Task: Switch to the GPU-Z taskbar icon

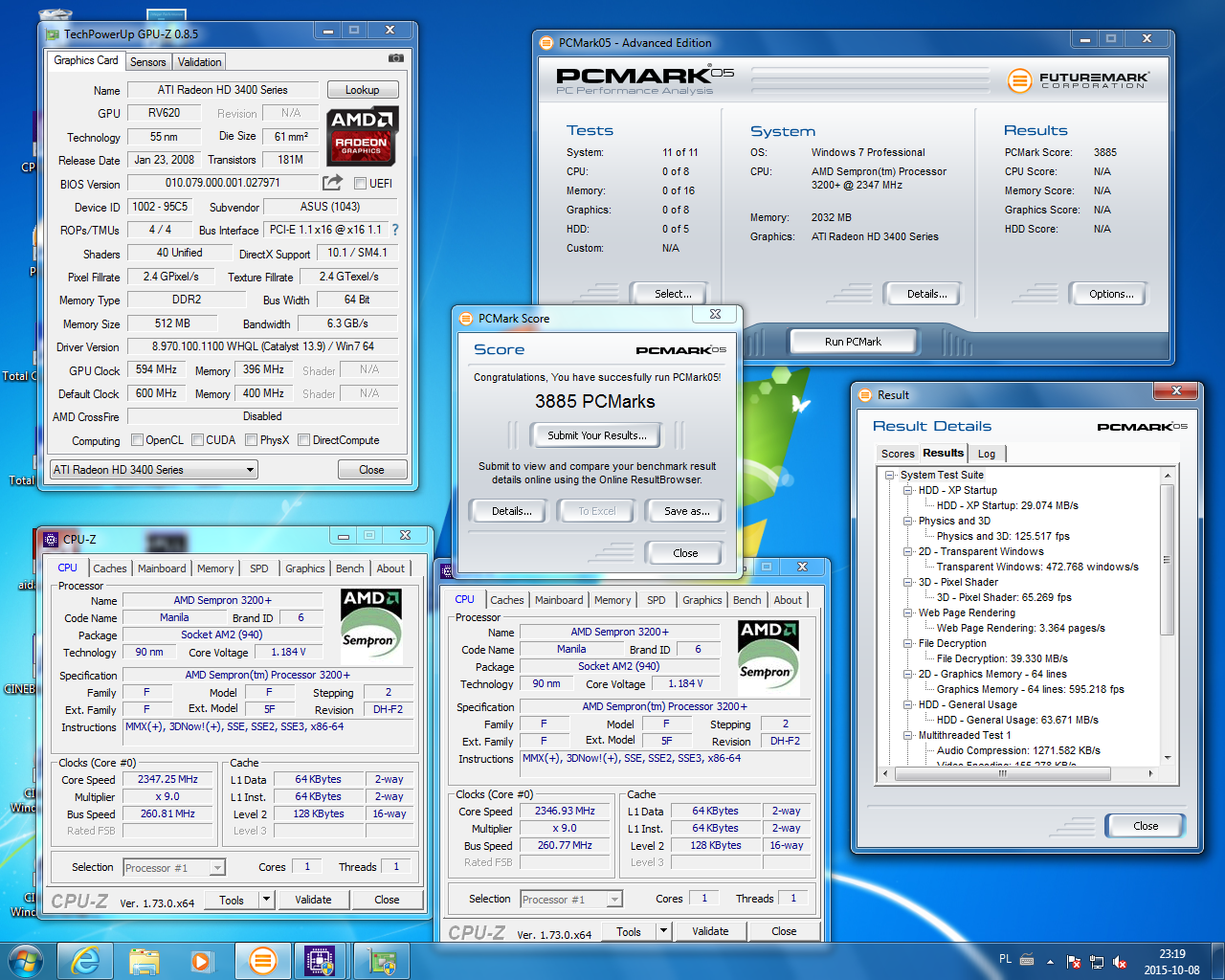Action: point(382,961)
